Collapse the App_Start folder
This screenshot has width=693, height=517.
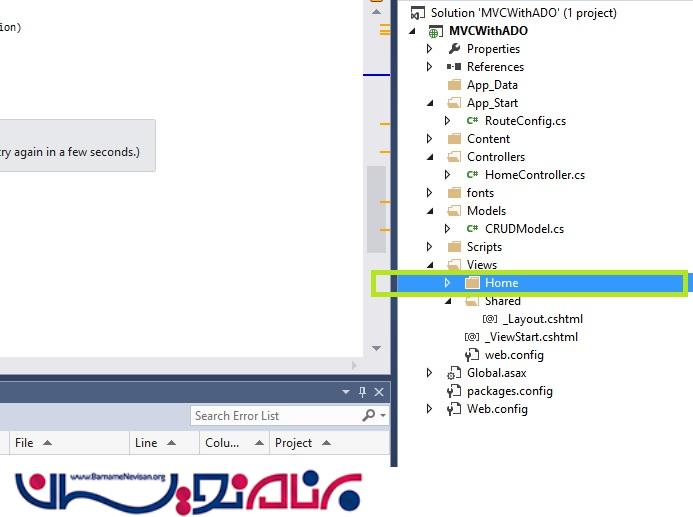click(430, 103)
